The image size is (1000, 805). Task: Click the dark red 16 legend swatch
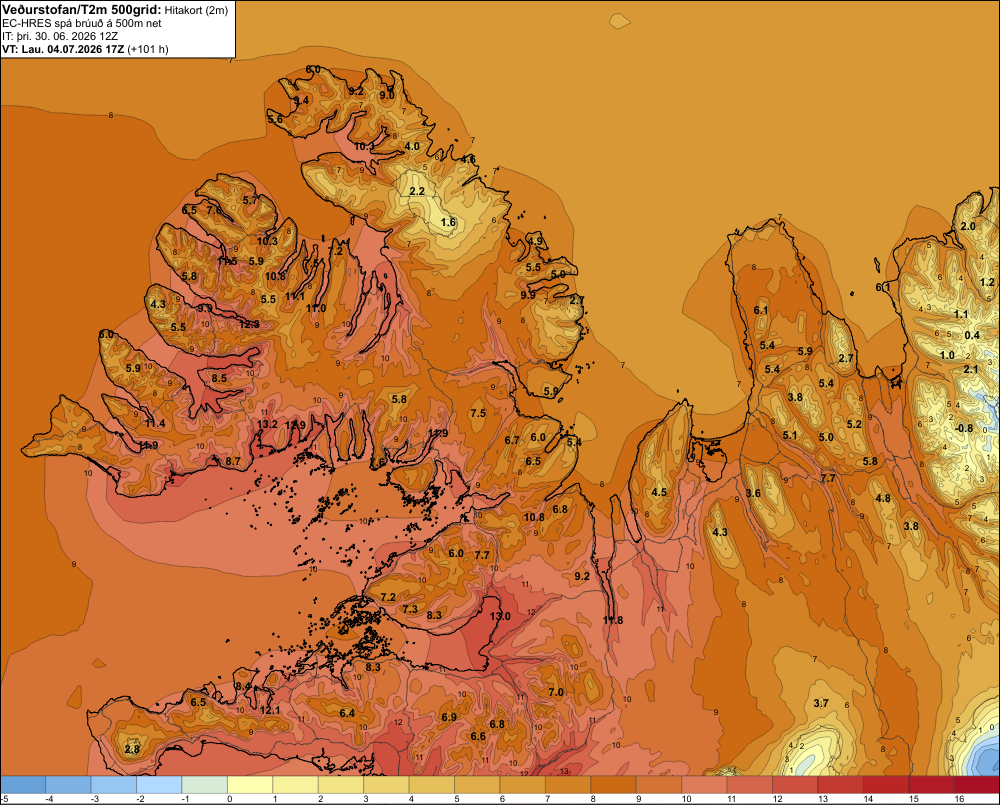point(976,785)
